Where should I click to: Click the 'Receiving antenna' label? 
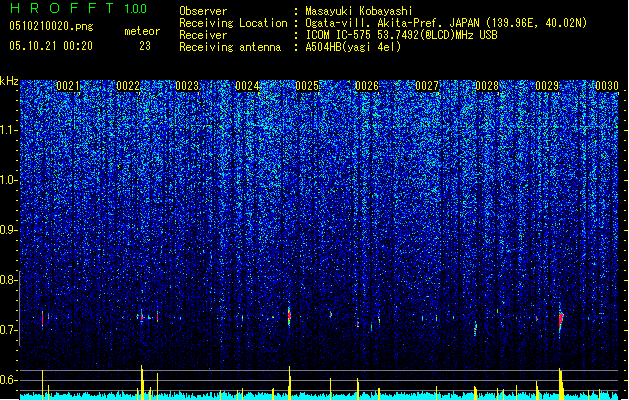230,47
